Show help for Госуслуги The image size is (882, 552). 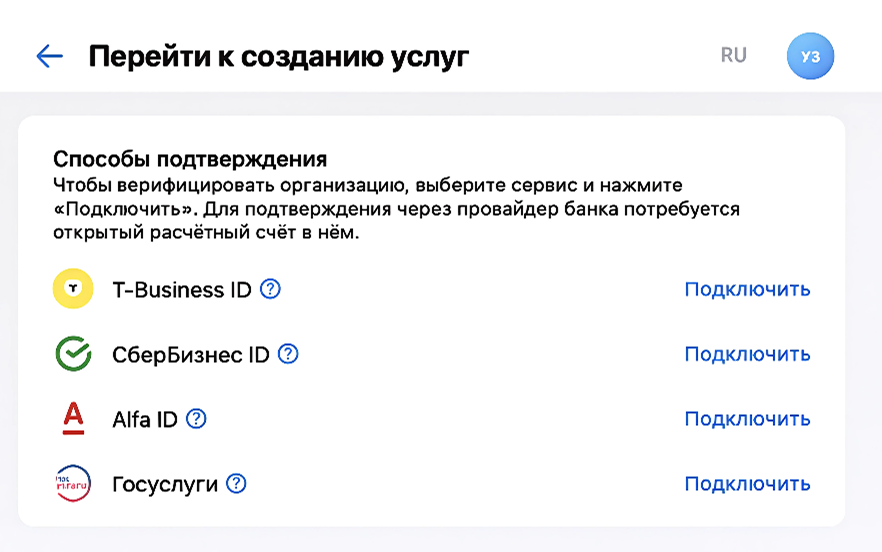point(236,484)
